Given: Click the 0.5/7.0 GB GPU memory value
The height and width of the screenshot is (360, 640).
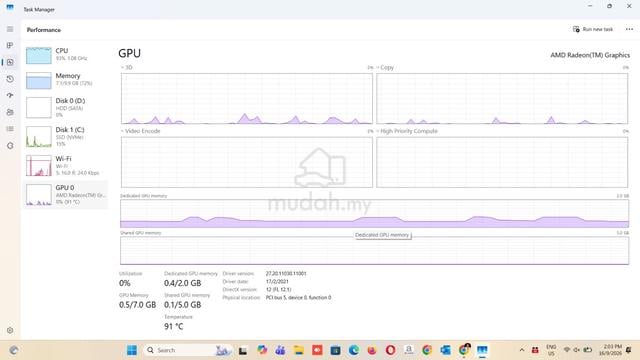Looking at the screenshot, I should pos(138,304).
